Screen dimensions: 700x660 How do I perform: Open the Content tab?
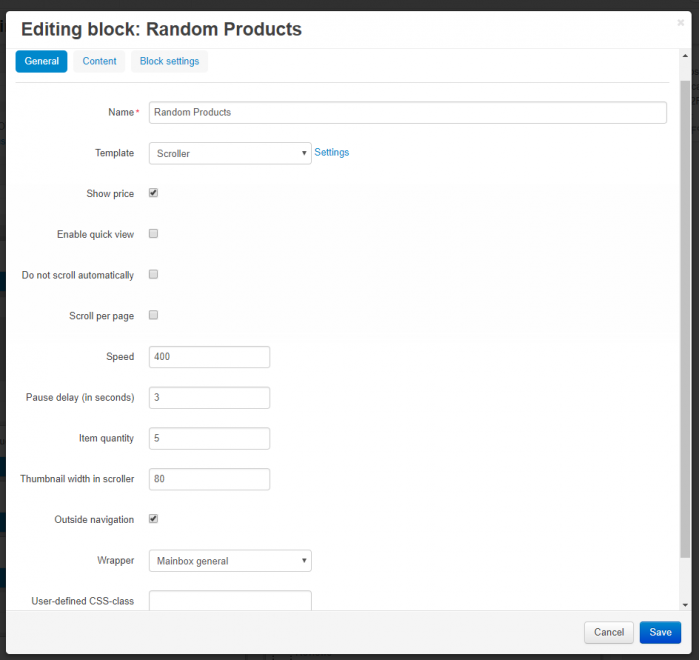click(99, 61)
